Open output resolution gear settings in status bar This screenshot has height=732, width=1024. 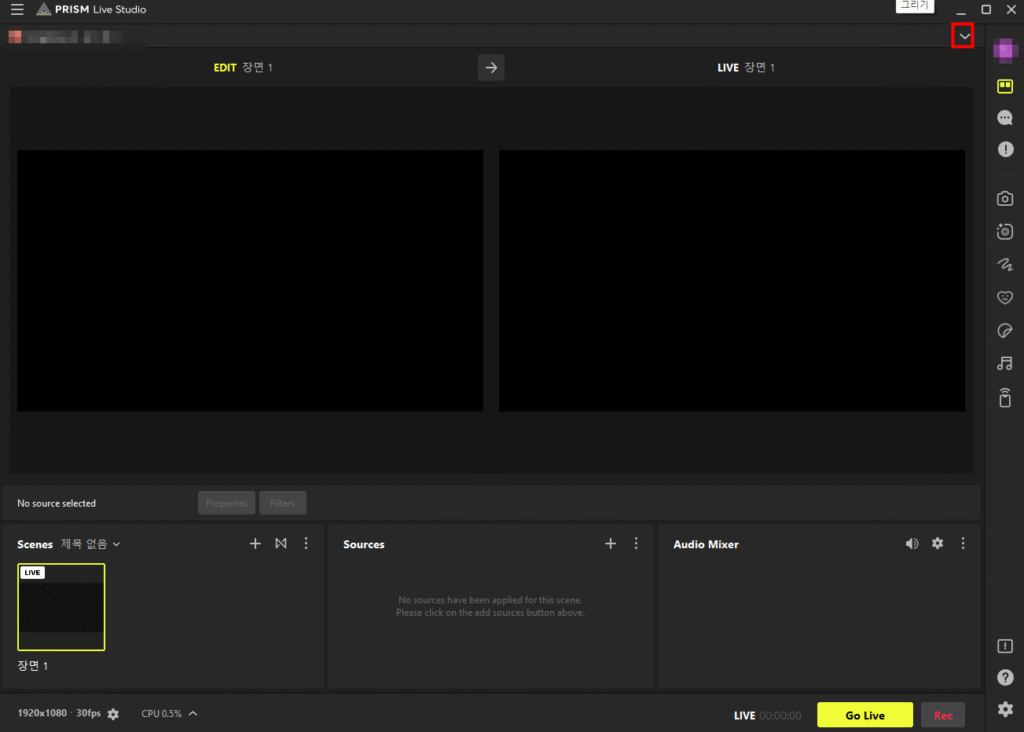point(113,714)
